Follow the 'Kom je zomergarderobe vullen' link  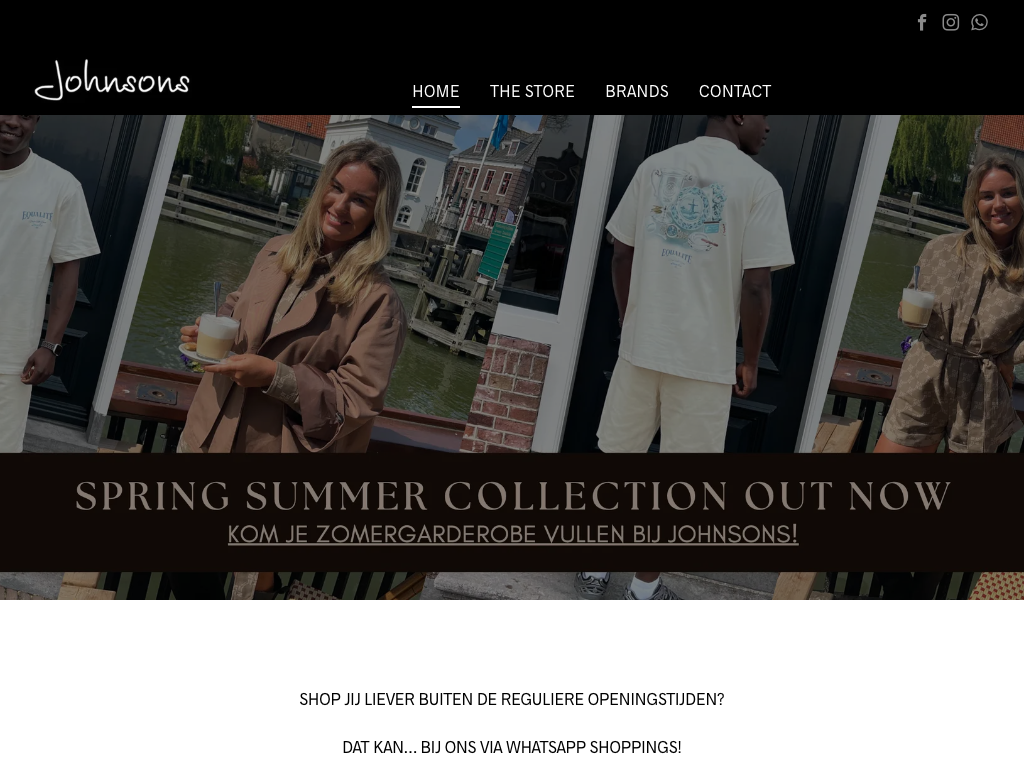pos(513,534)
